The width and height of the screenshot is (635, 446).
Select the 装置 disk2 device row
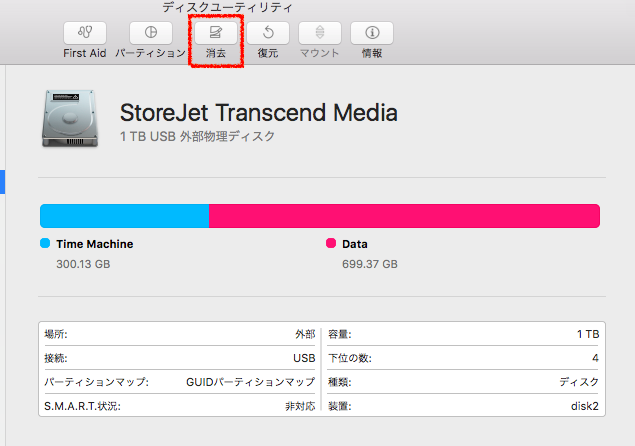pos(464,406)
